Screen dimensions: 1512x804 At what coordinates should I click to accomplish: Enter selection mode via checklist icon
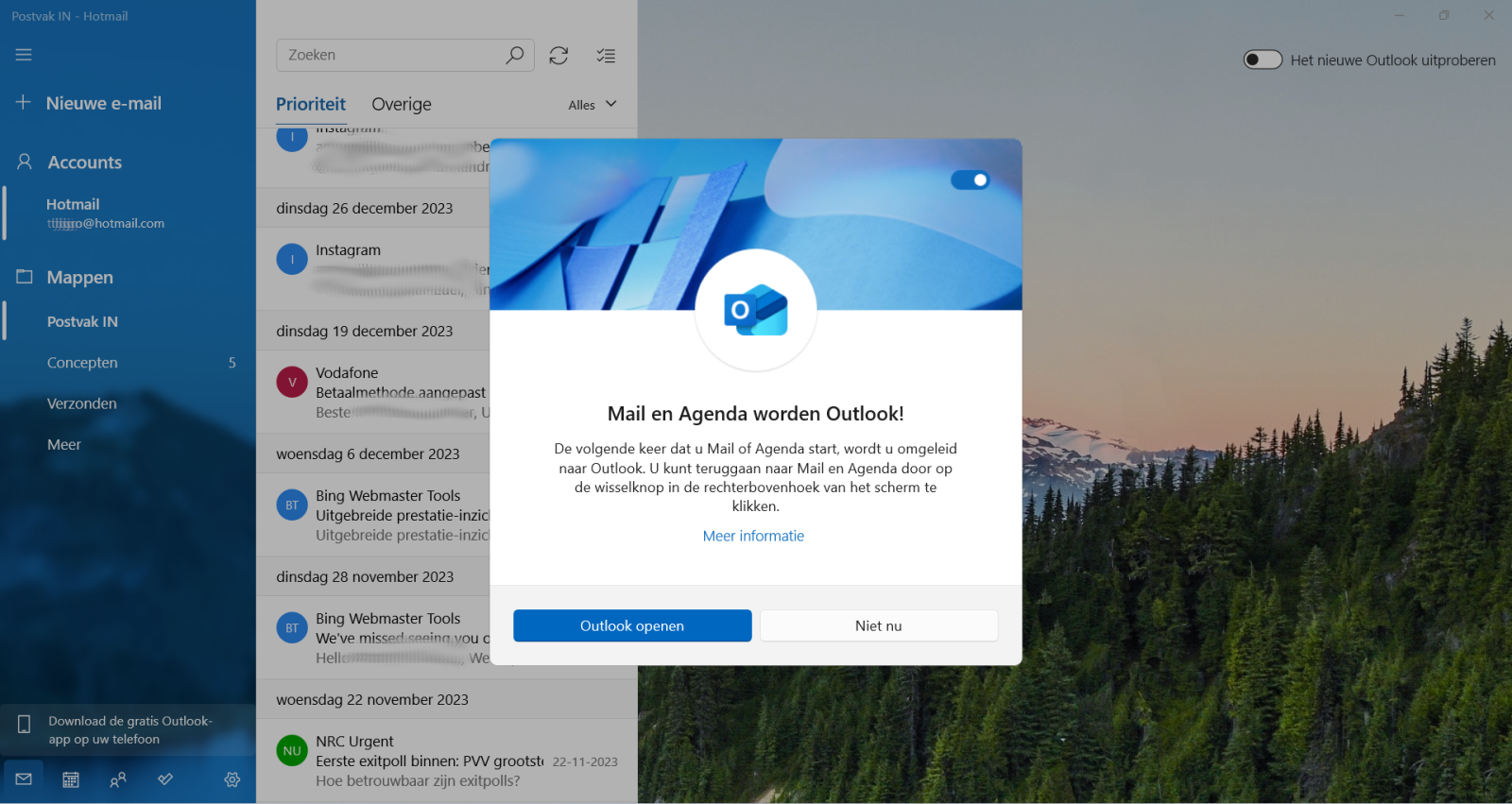(606, 56)
